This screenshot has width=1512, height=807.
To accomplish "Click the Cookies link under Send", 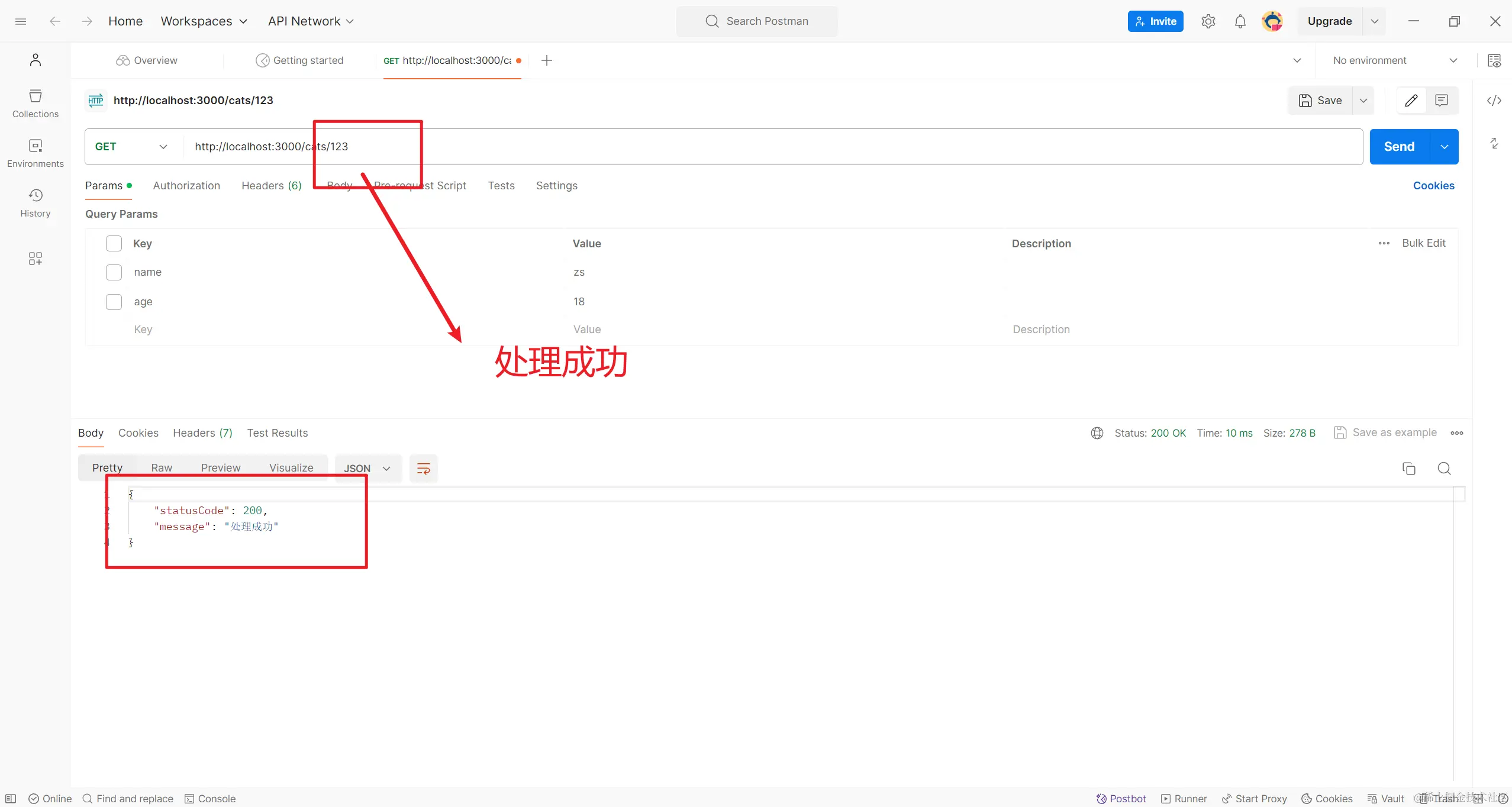I will click(1433, 186).
